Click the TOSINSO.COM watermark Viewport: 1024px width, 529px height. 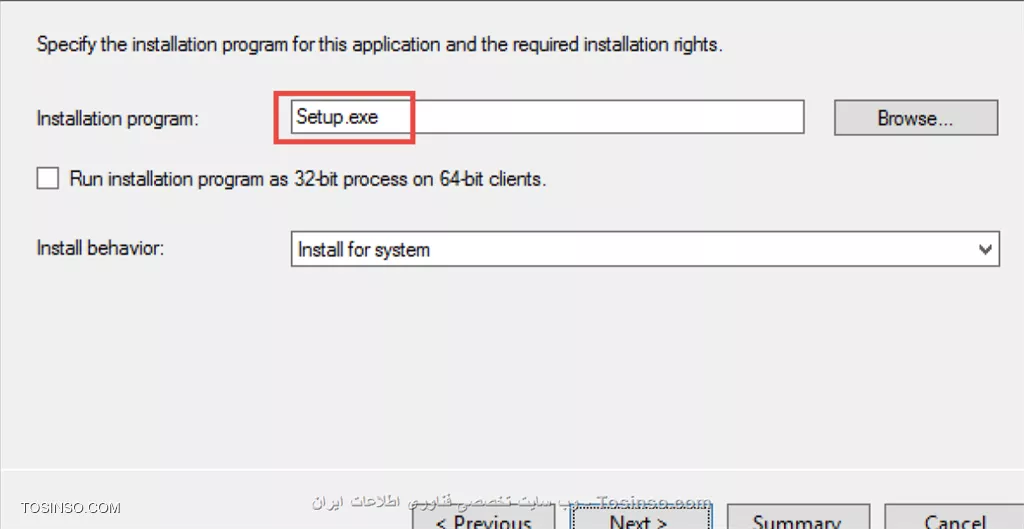pyautogui.click(x=71, y=507)
